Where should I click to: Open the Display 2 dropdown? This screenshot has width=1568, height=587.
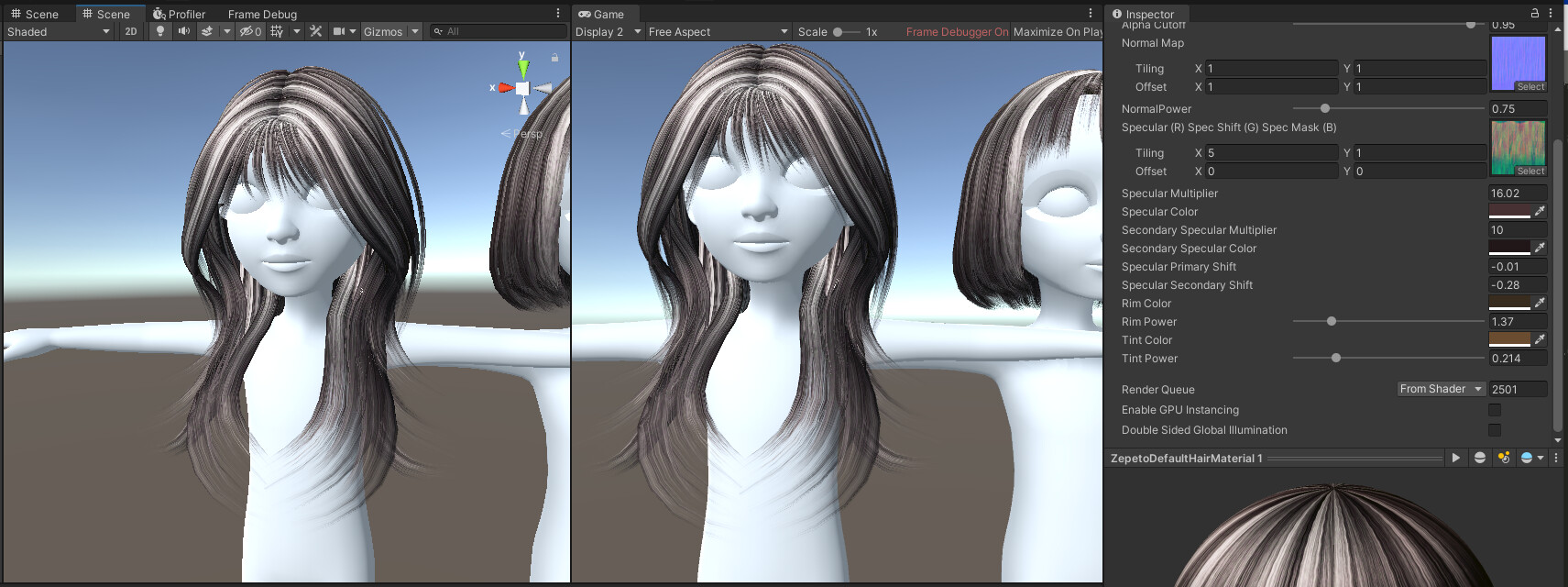tap(608, 31)
